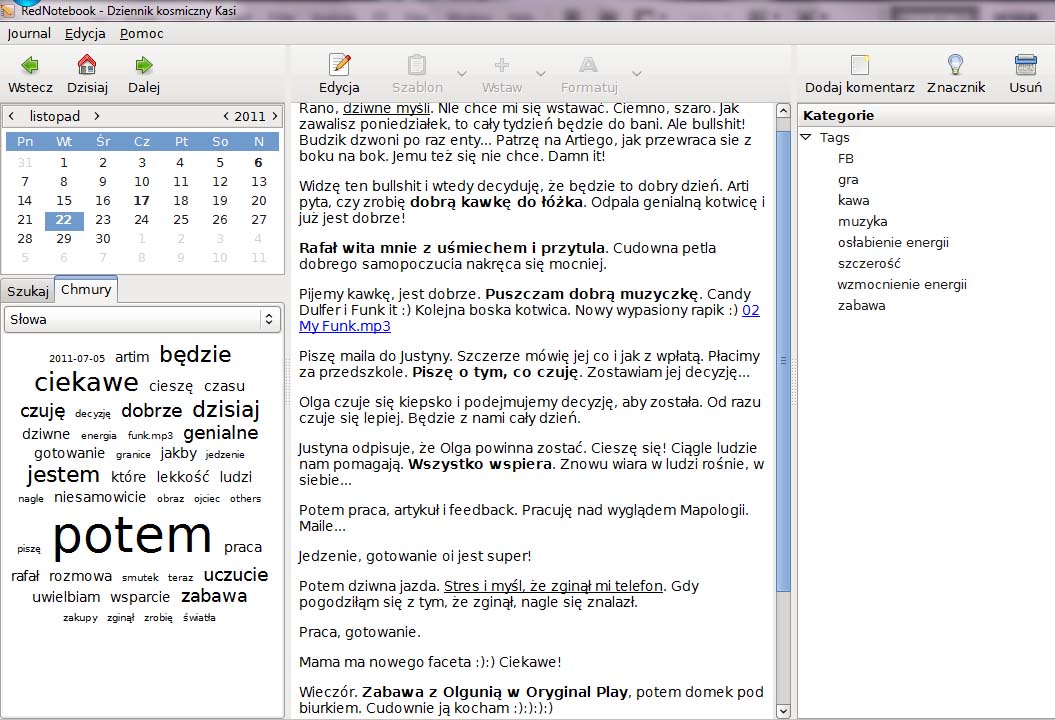Open the Słowa cloud type dropdown
Screen dimensions: 1055x720
[141, 319]
